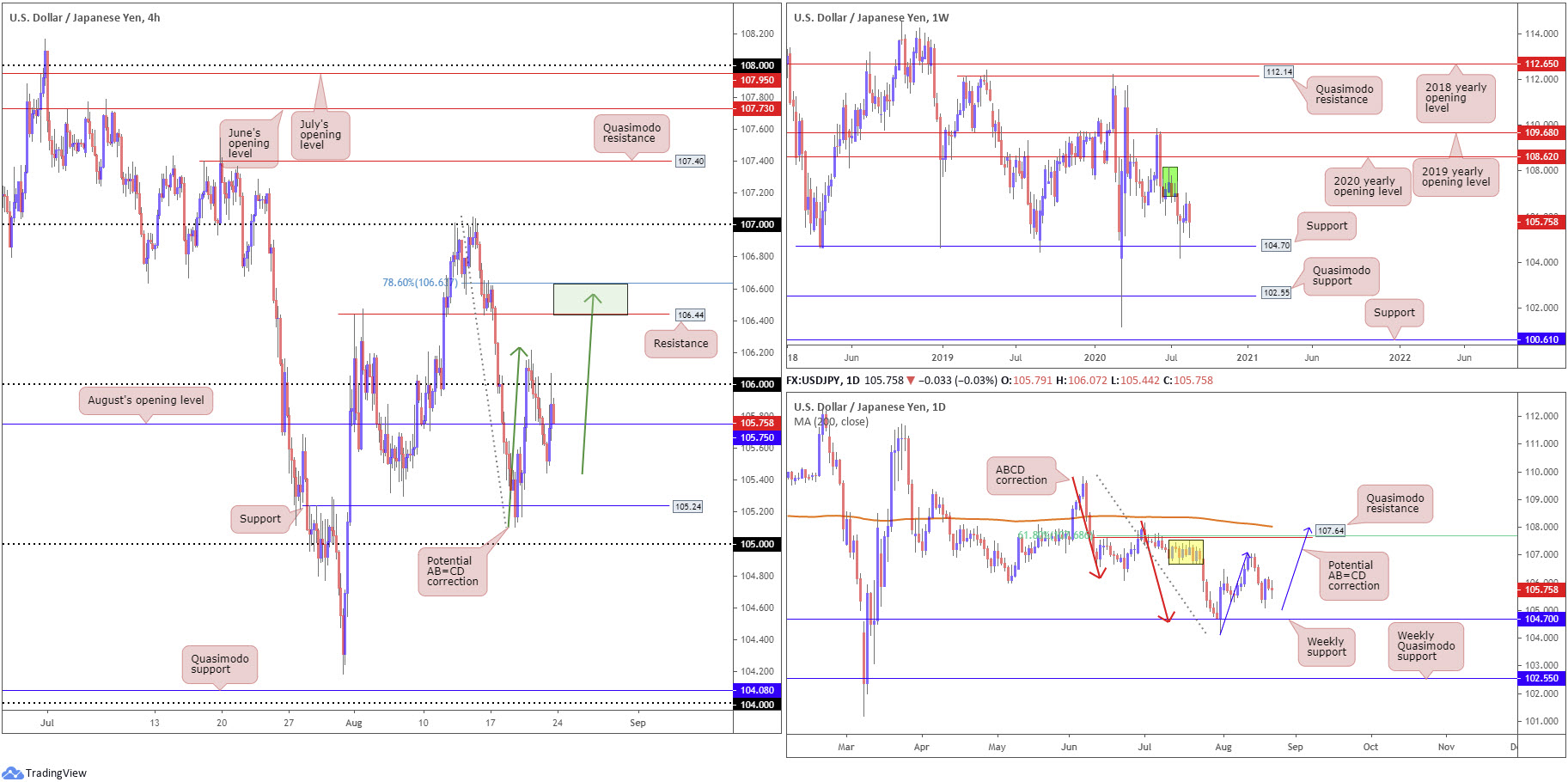1568x782 pixels.
Task: Click Quasimodo resistance callout on 4h chart
Action: 631,133
